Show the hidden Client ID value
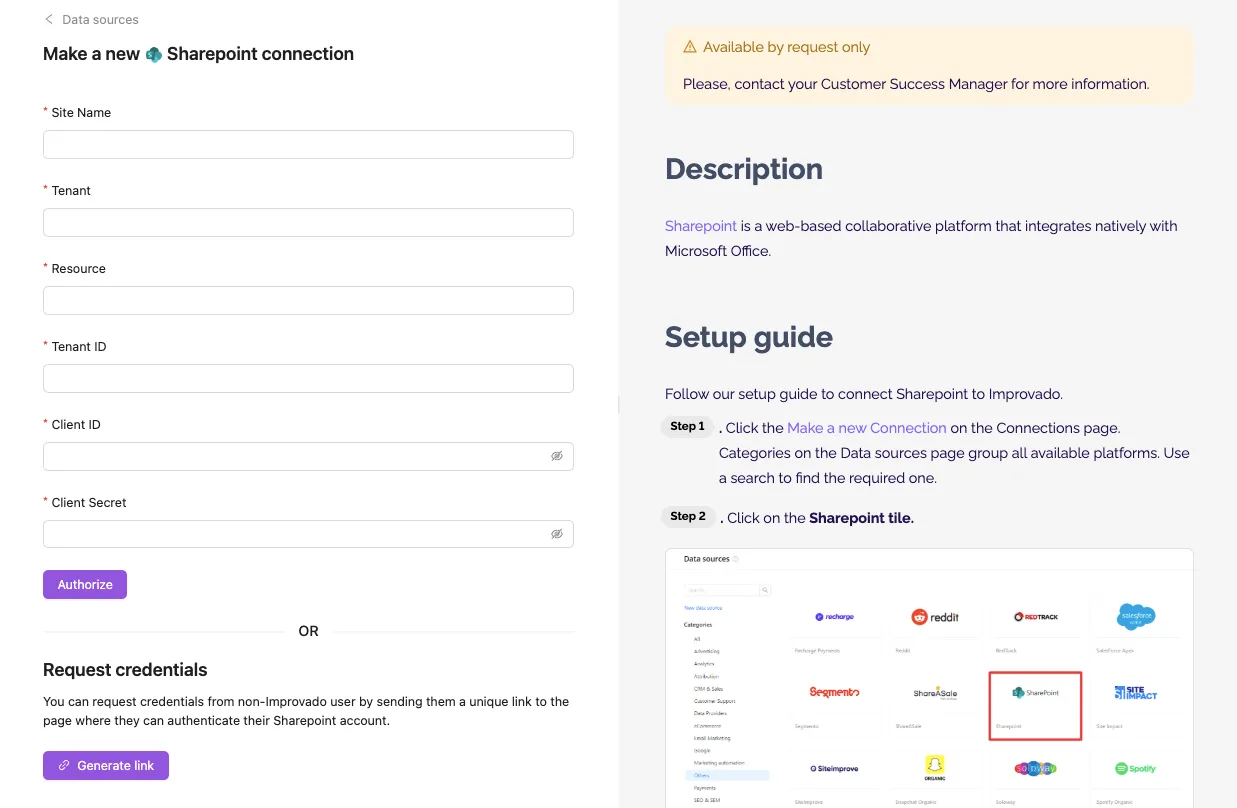1237x808 pixels. (557, 456)
